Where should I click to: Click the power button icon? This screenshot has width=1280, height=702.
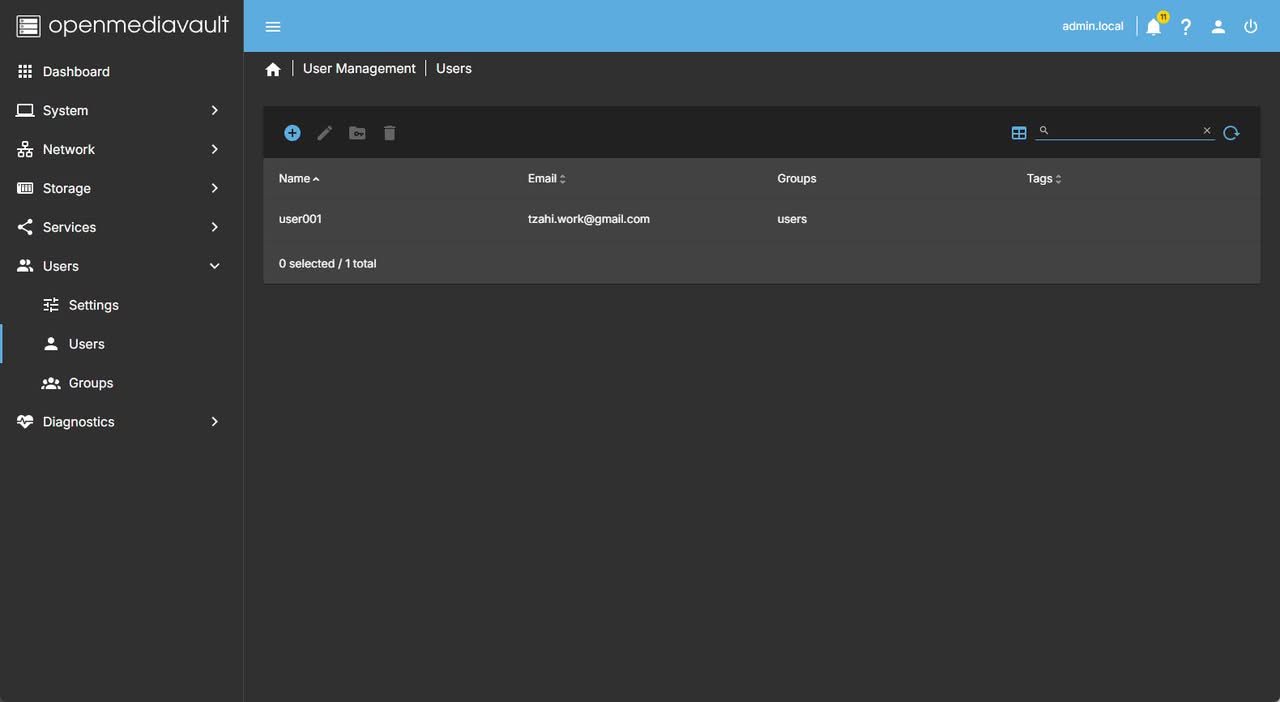[1251, 27]
